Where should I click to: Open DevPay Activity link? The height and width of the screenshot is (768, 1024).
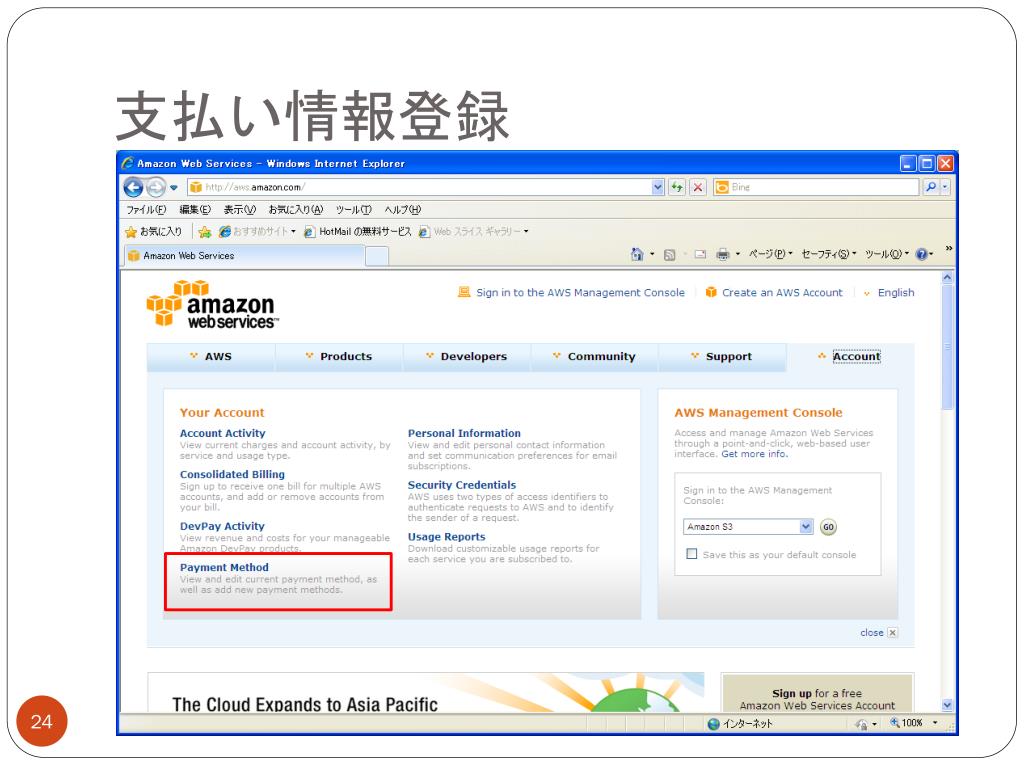tap(222, 526)
